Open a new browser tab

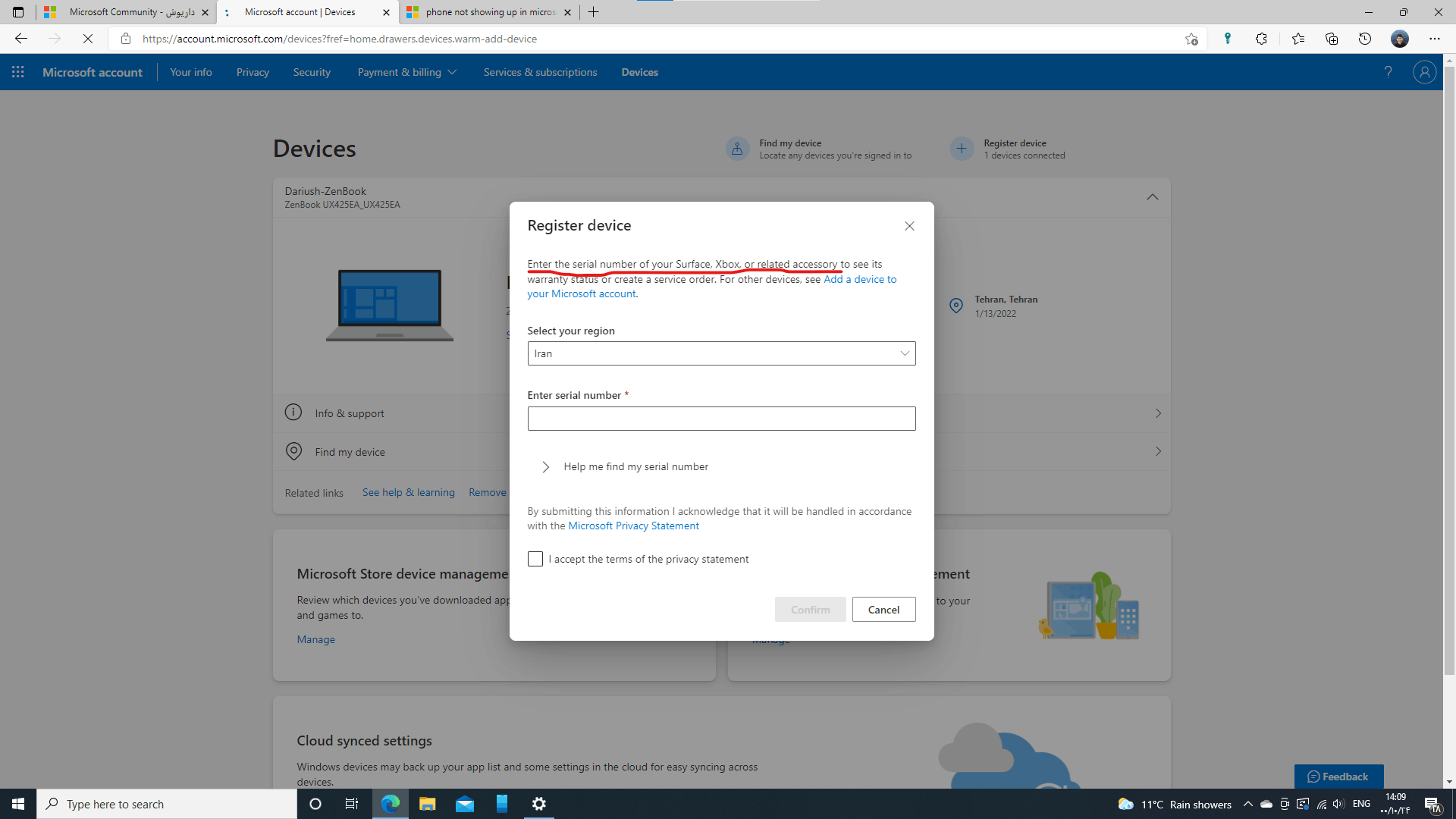pyautogui.click(x=594, y=12)
